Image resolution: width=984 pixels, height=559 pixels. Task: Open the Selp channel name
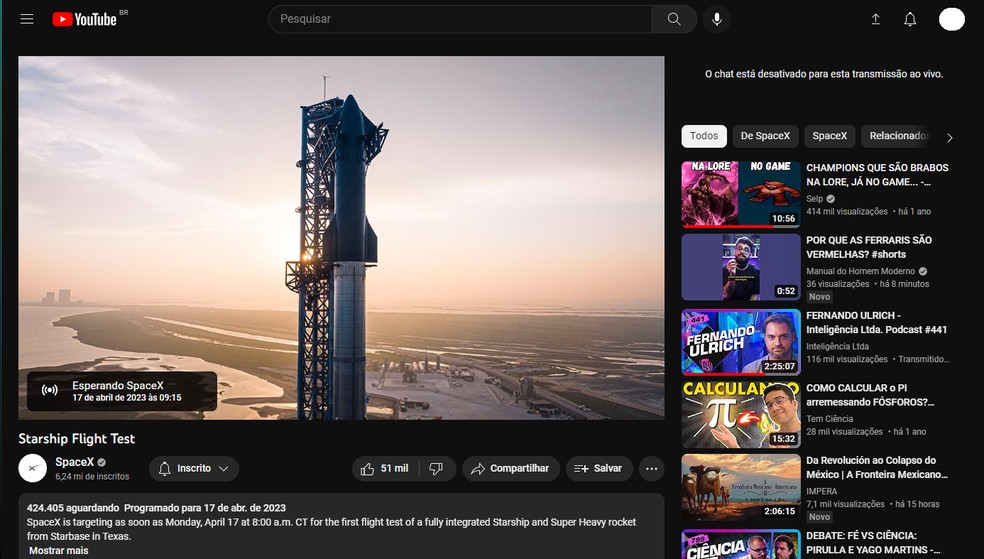pyautogui.click(x=815, y=198)
